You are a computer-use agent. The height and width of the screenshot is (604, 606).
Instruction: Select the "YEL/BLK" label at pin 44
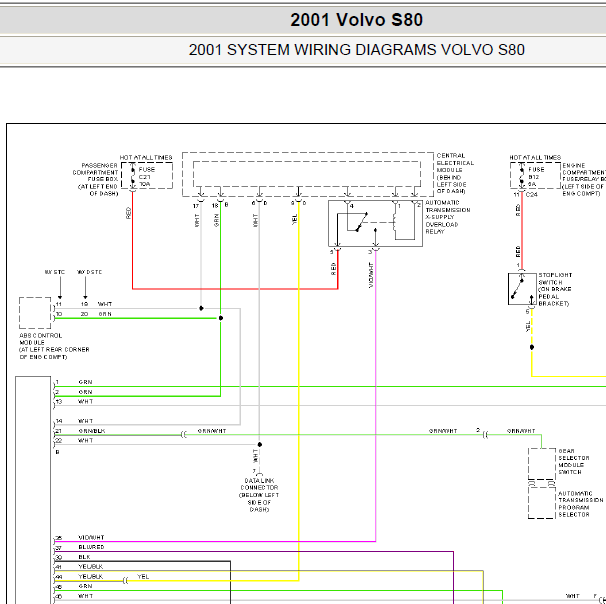tap(90, 577)
